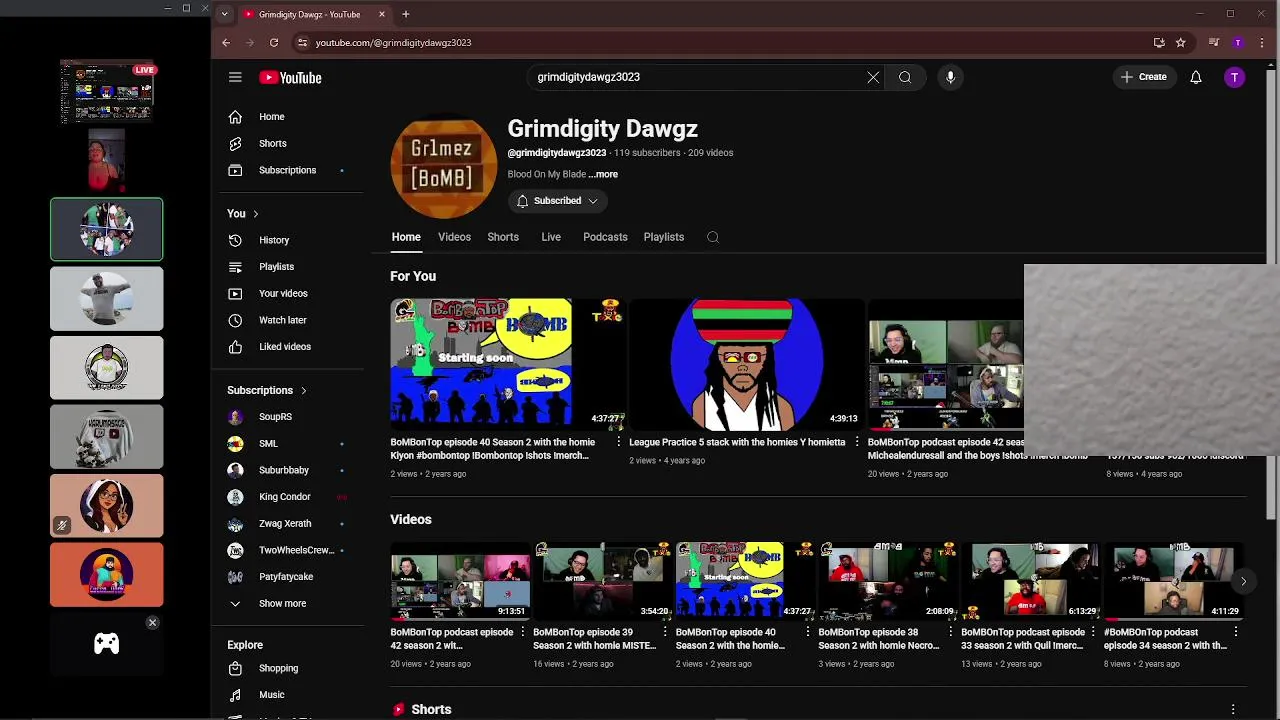Screen dimensions: 1280x720
Task: Open Playlists in the sidebar
Action: [290, 267]
